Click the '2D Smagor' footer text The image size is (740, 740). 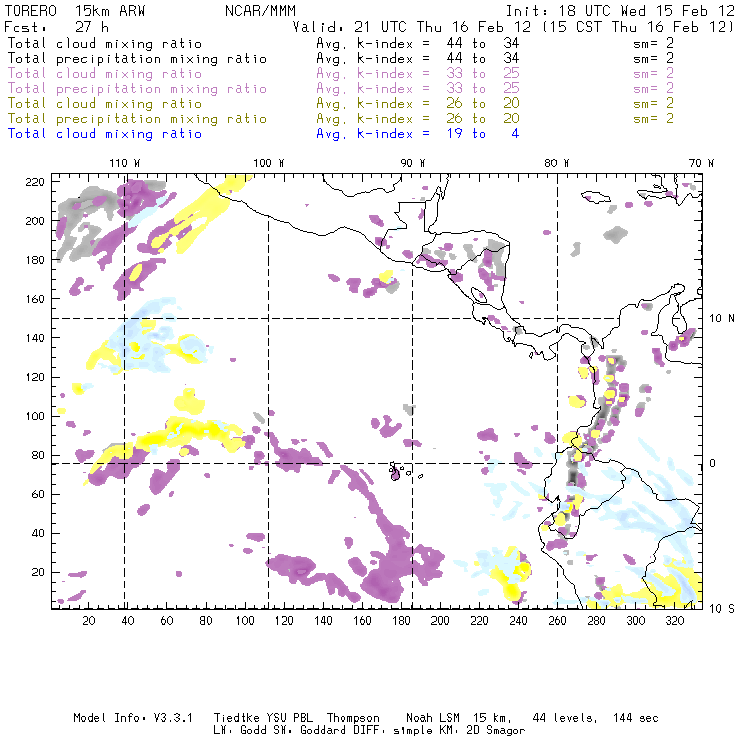496,731
